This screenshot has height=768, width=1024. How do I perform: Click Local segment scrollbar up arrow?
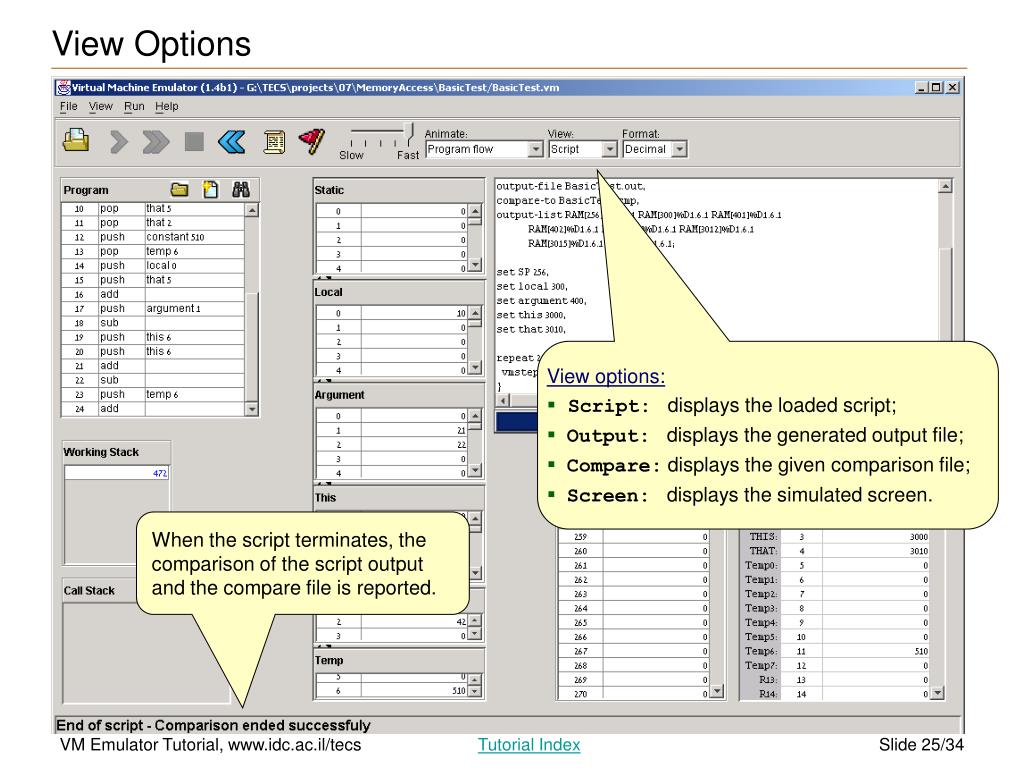point(475,313)
